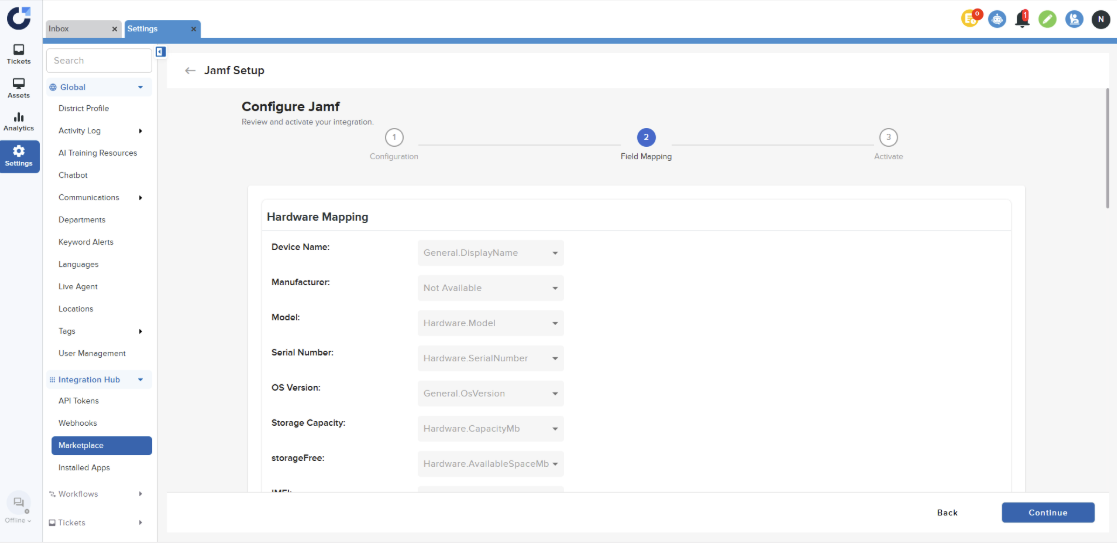1117x543 pixels.
Task: Select Installed Apps in Integration Hub
Action: [x=84, y=467]
